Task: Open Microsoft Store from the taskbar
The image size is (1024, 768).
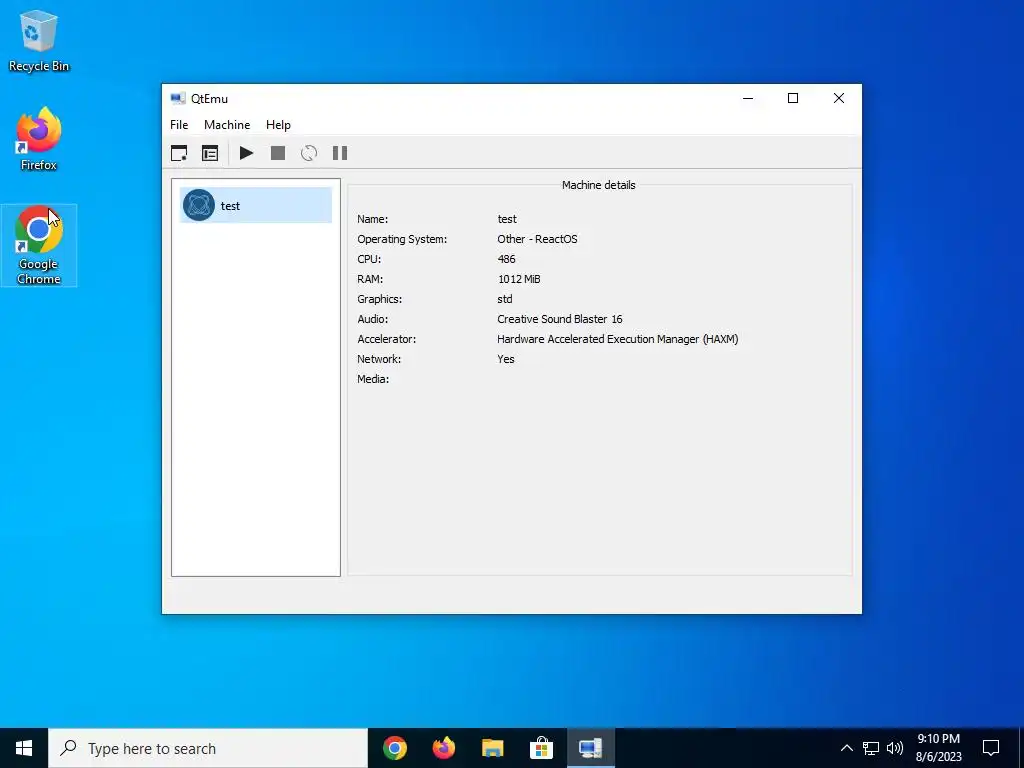Action: 541,748
